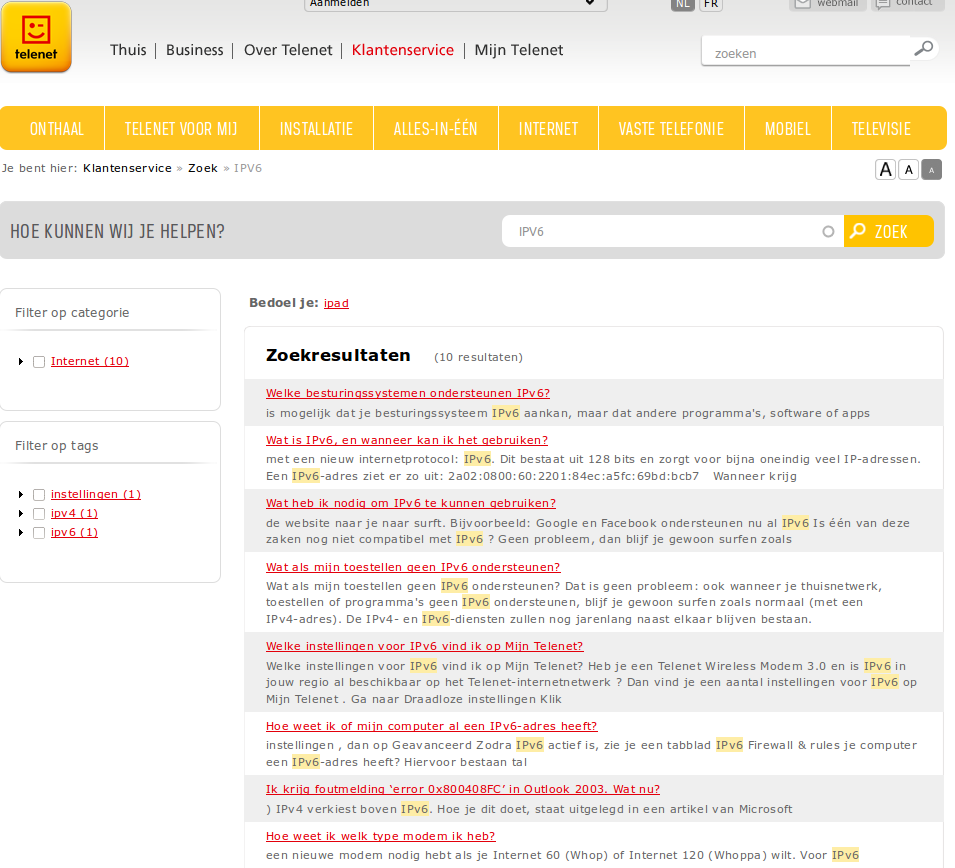The width and height of the screenshot is (955, 868).
Task: Click the IPV6 breadcrumb text
Action: coord(248,168)
